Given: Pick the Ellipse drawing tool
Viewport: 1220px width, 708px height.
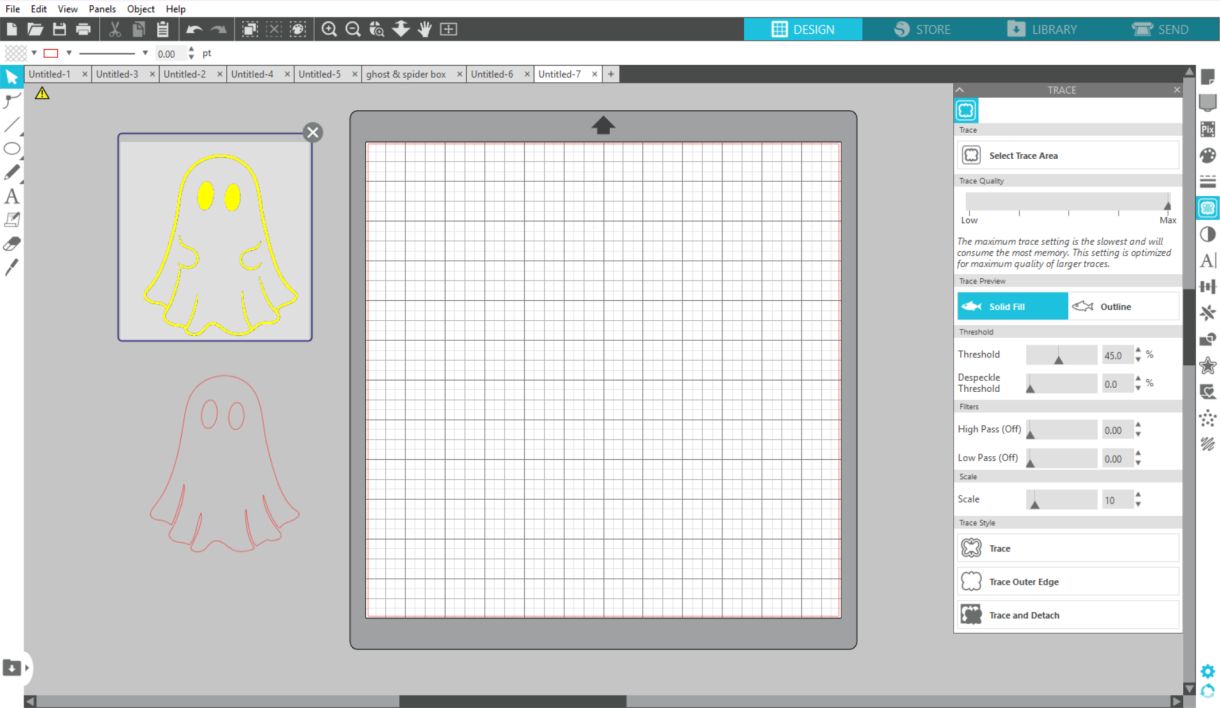Looking at the screenshot, I should click(12, 149).
